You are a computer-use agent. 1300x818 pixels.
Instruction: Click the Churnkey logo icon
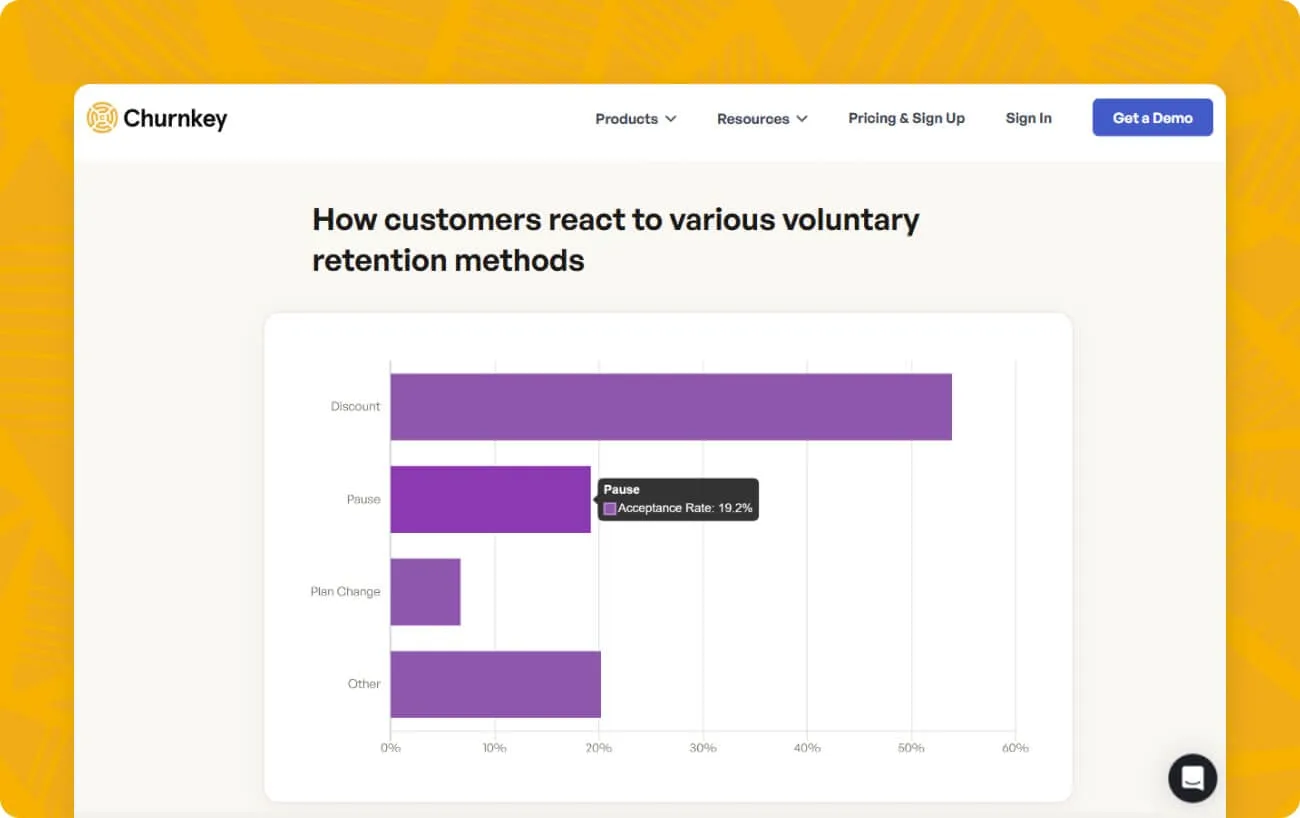(102, 118)
